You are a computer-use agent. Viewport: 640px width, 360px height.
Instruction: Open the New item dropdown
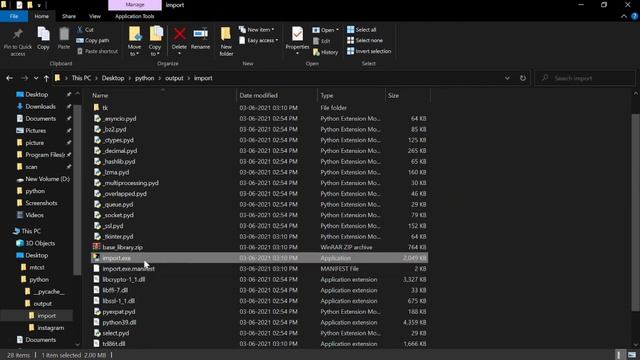pyautogui.click(x=257, y=30)
